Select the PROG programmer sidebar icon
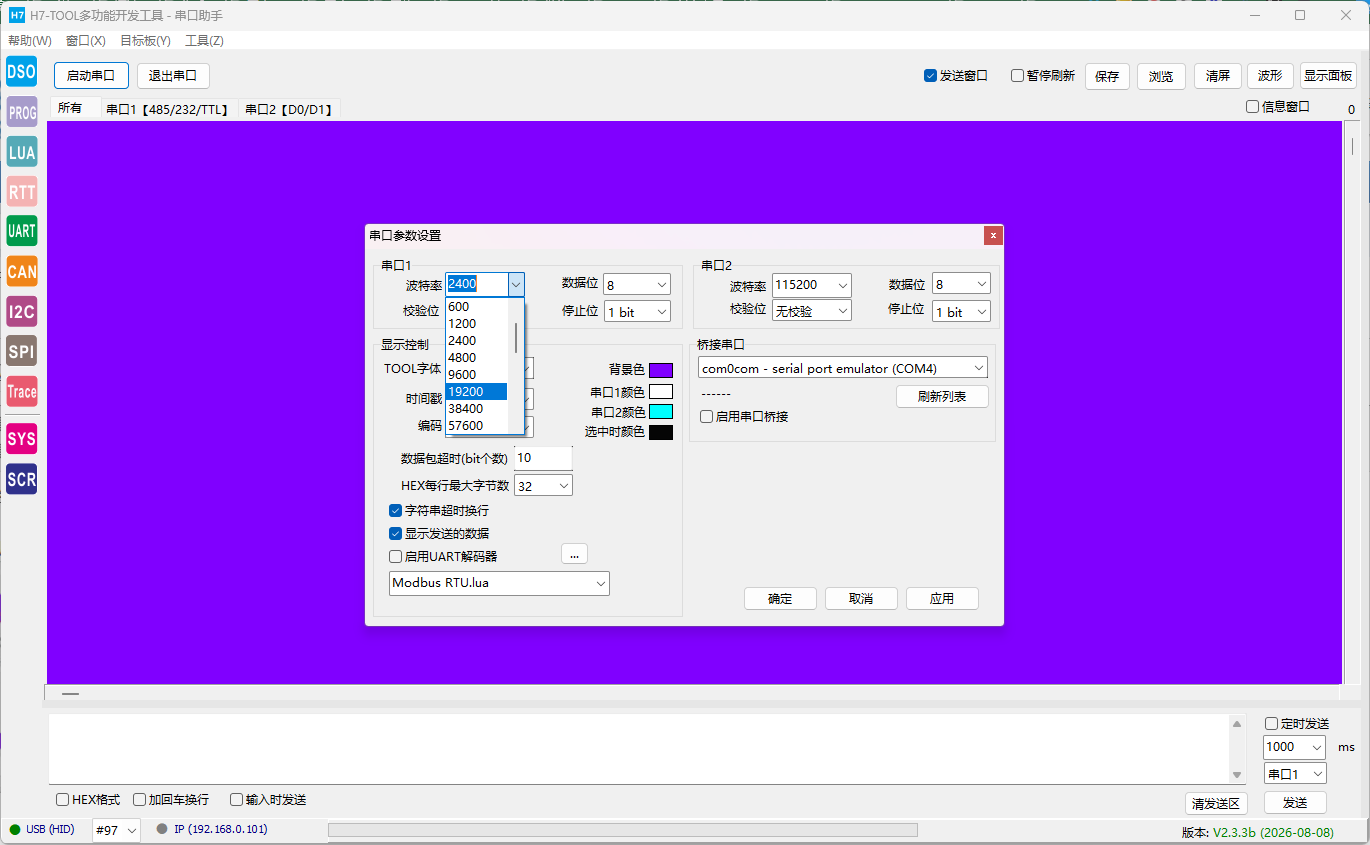Image resolution: width=1370 pixels, height=845 pixels. click(x=22, y=112)
